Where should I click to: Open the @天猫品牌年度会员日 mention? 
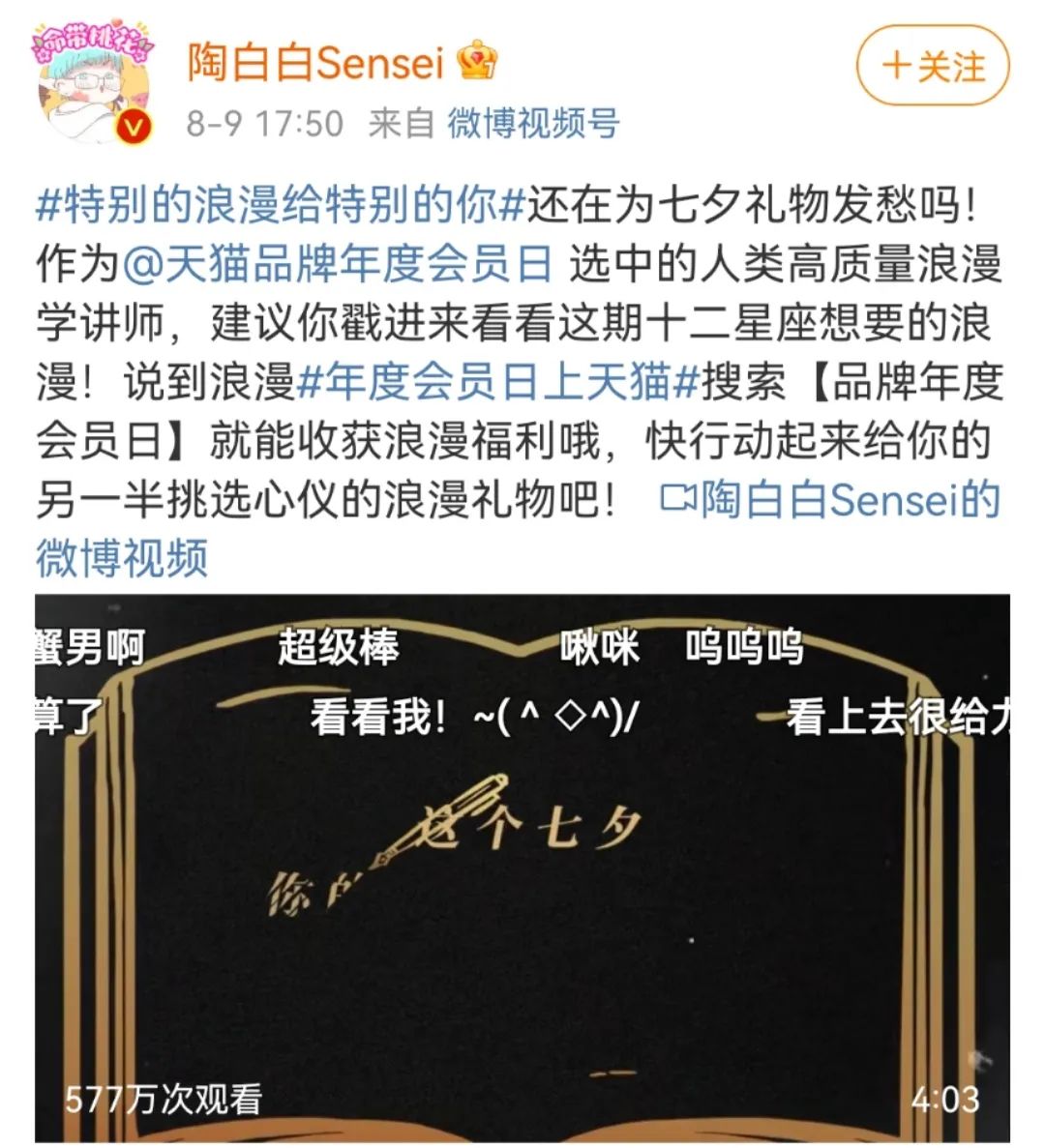coord(338,264)
